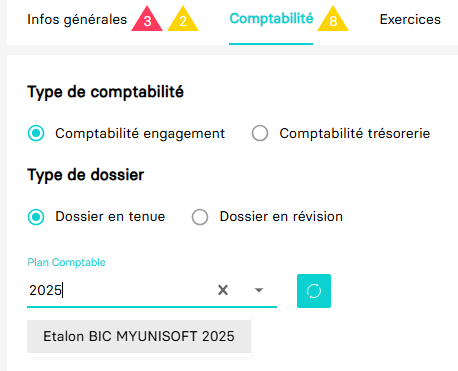This screenshot has height=371, width=458.
Task: Clear the Plan Comptable field with X
Action: pyautogui.click(x=223, y=290)
